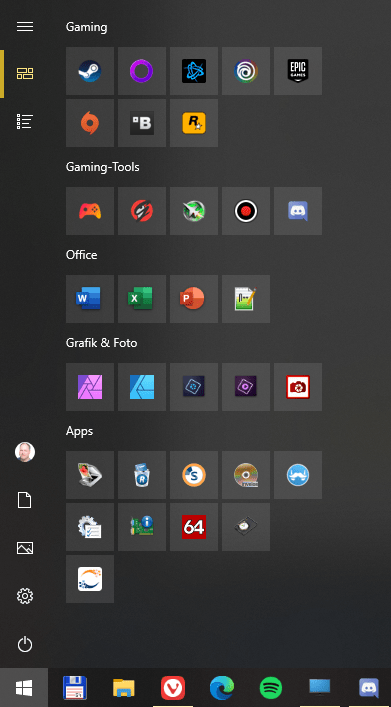The height and width of the screenshot is (707, 391).
Task: Open the flatbed scanner tile
Action: 90,475
